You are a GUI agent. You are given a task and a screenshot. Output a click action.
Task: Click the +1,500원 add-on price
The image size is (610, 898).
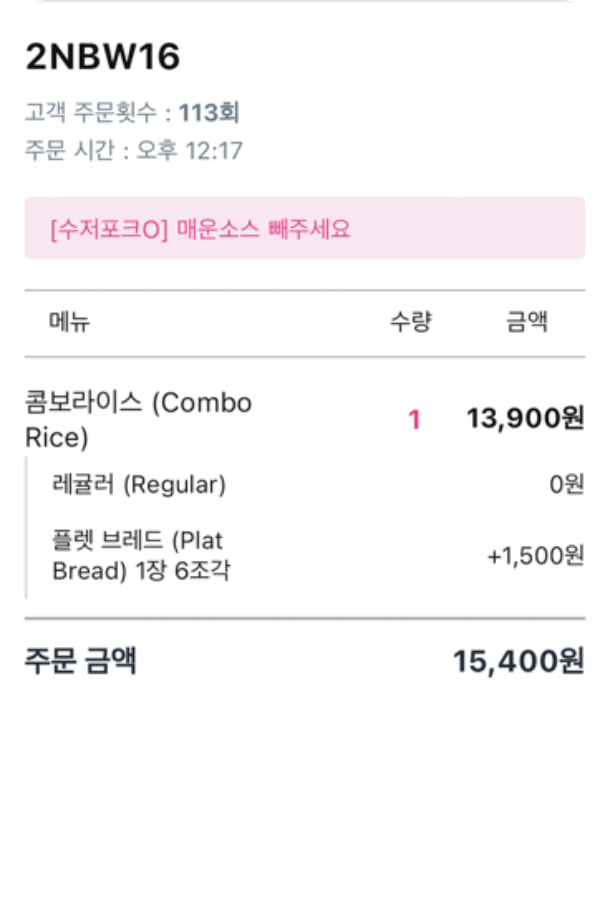click(535, 556)
